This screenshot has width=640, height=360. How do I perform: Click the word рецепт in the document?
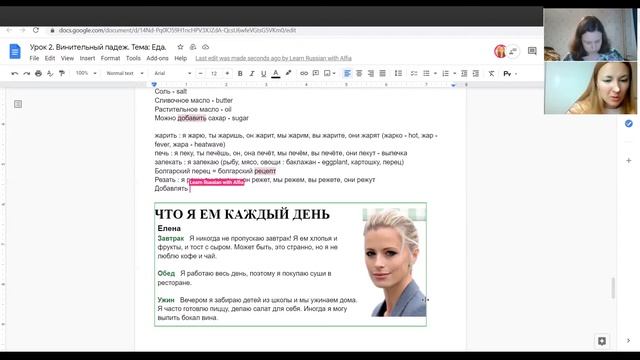(x=265, y=171)
